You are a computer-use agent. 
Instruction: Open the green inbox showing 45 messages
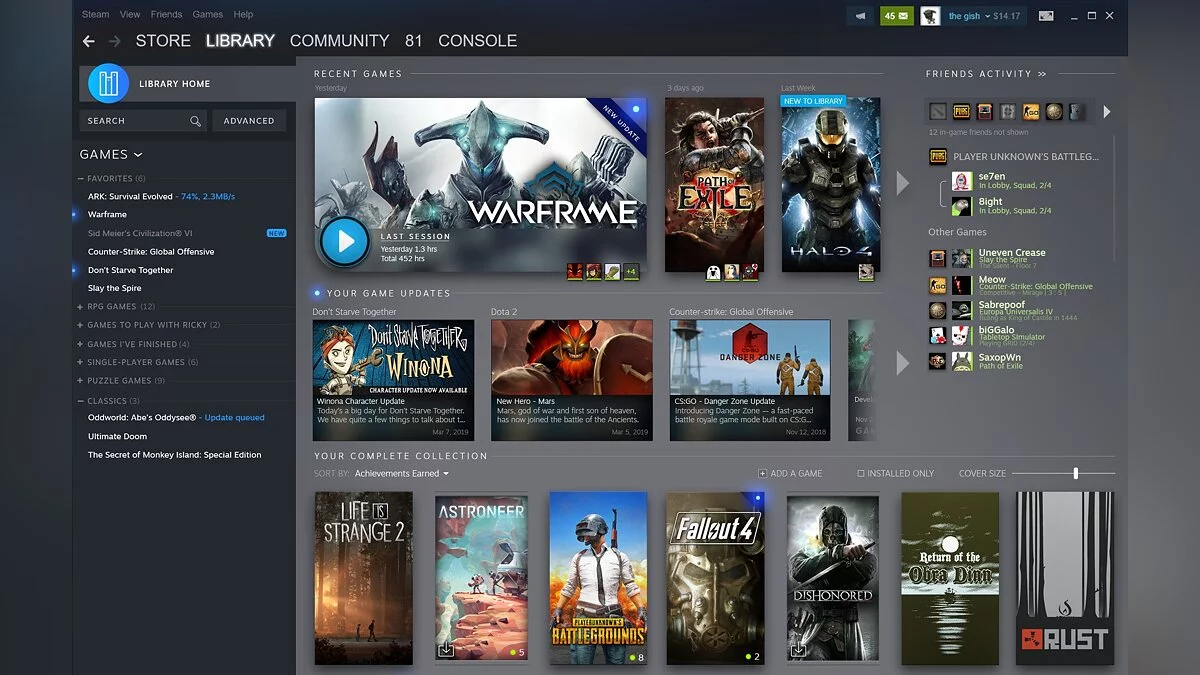895,16
